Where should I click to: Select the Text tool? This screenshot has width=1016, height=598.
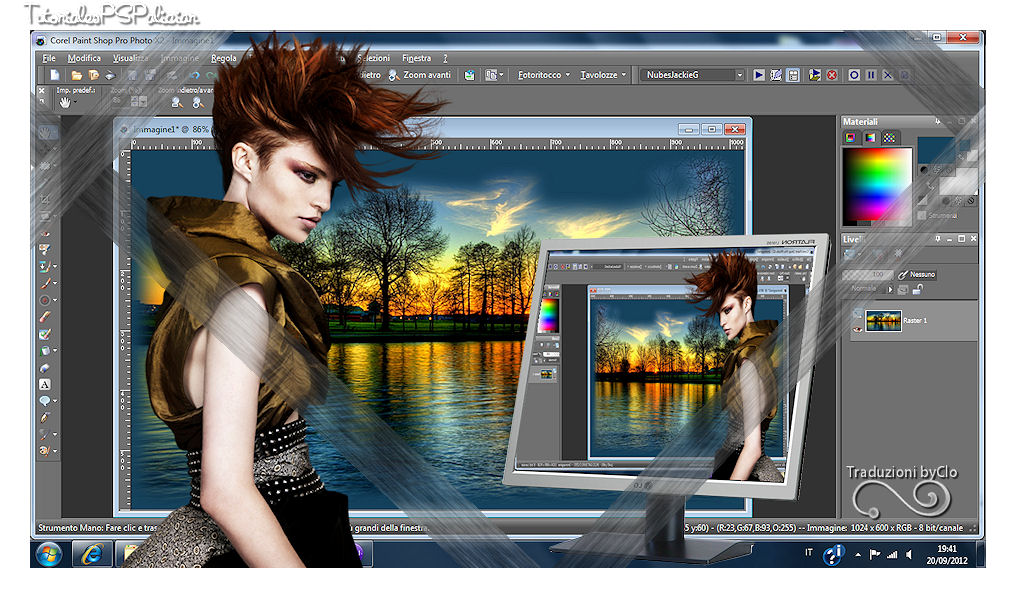[45, 384]
